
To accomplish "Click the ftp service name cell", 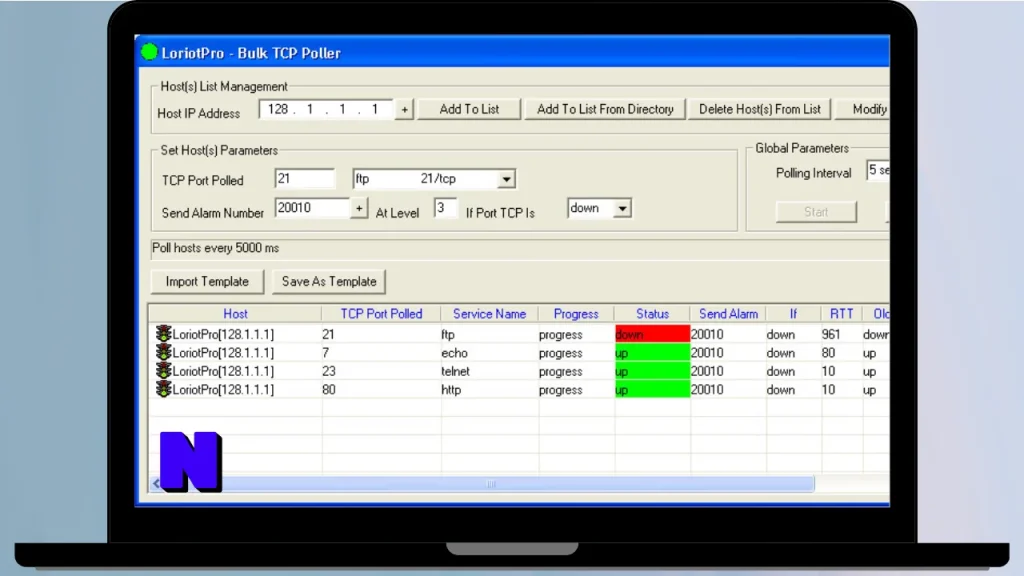I will [448, 334].
